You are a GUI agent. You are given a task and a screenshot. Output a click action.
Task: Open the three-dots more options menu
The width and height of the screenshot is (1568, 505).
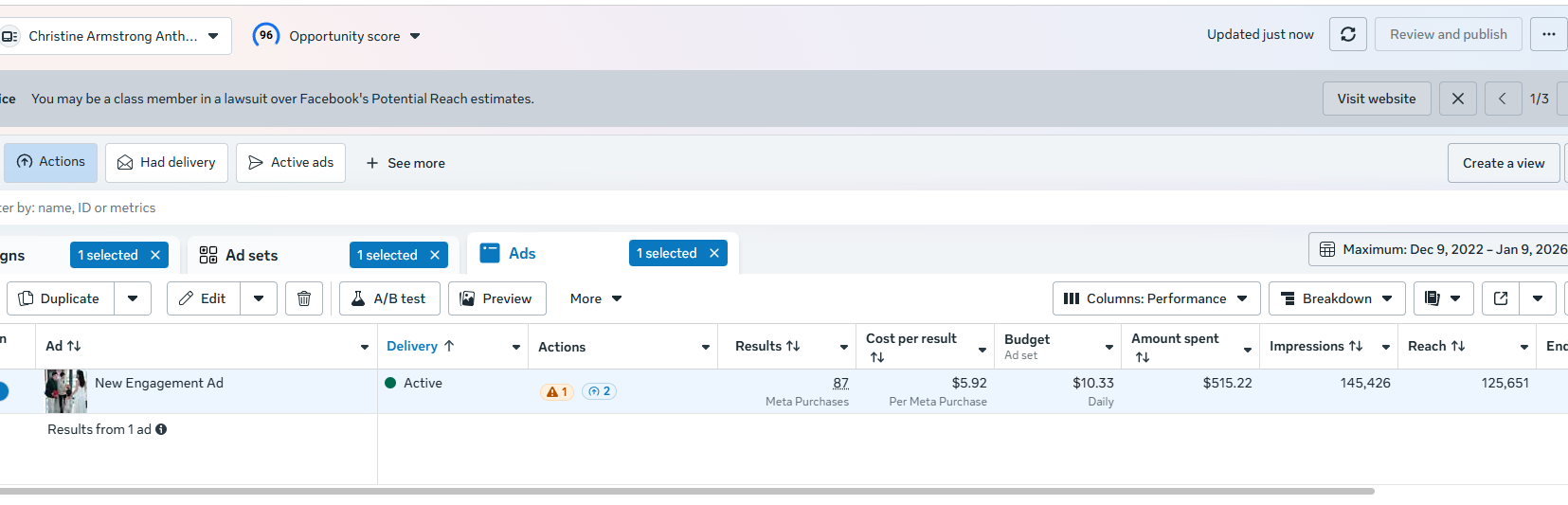pos(1549,34)
